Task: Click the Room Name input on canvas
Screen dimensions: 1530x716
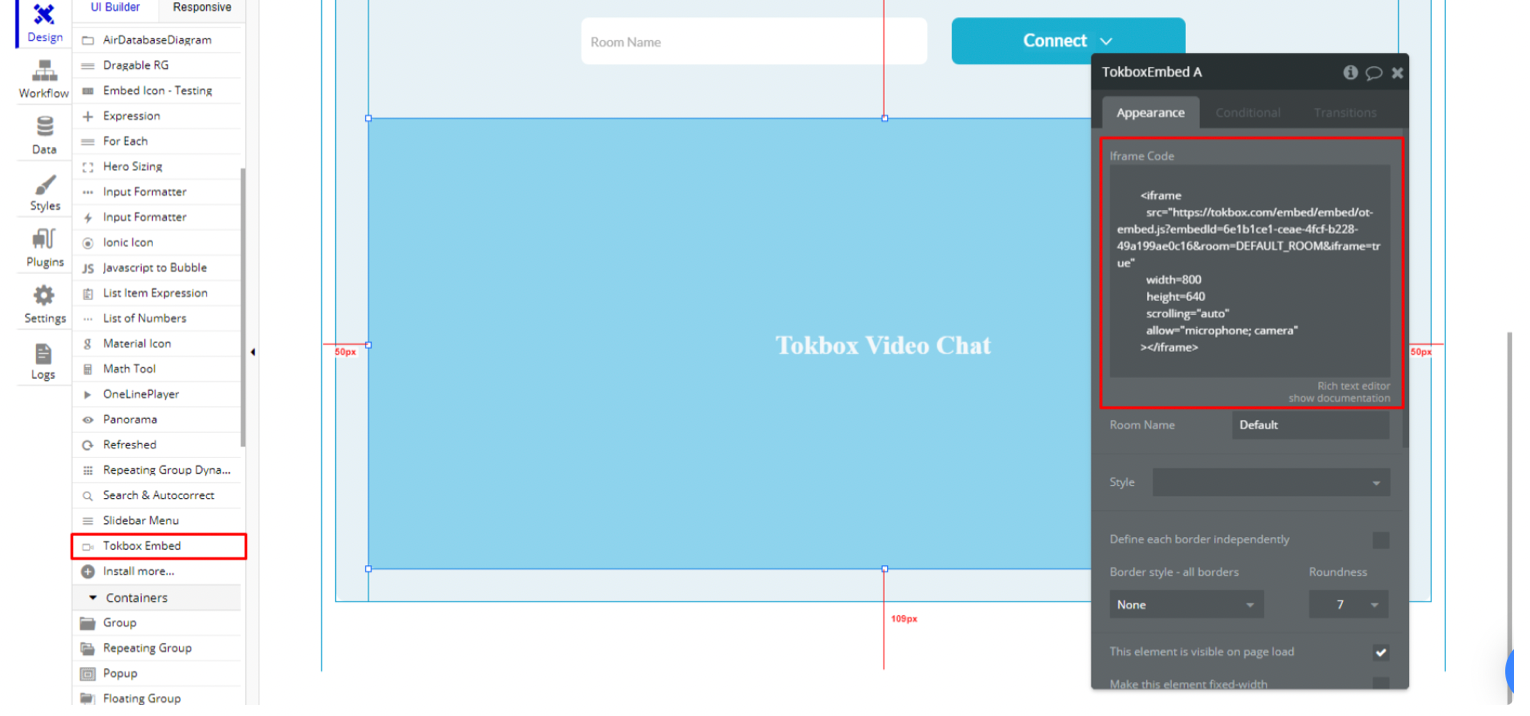Action: click(754, 42)
